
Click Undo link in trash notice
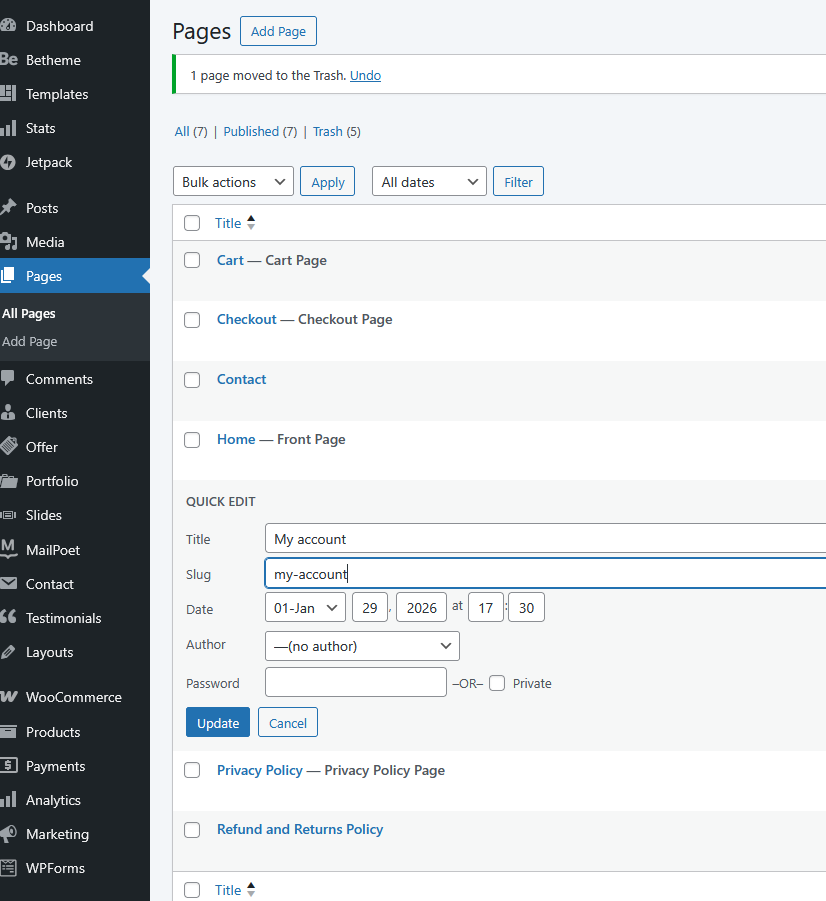click(x=365, y=75)
